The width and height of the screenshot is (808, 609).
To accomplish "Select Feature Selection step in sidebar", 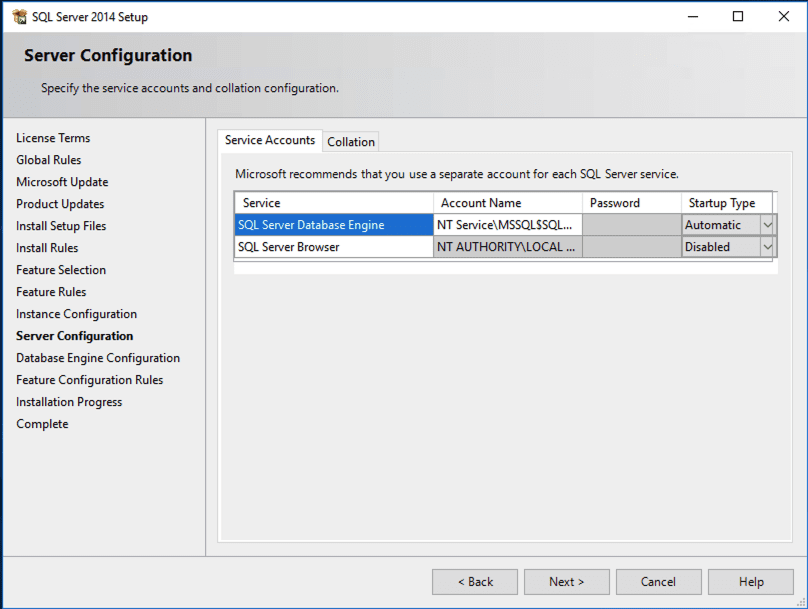I will 61,270.
